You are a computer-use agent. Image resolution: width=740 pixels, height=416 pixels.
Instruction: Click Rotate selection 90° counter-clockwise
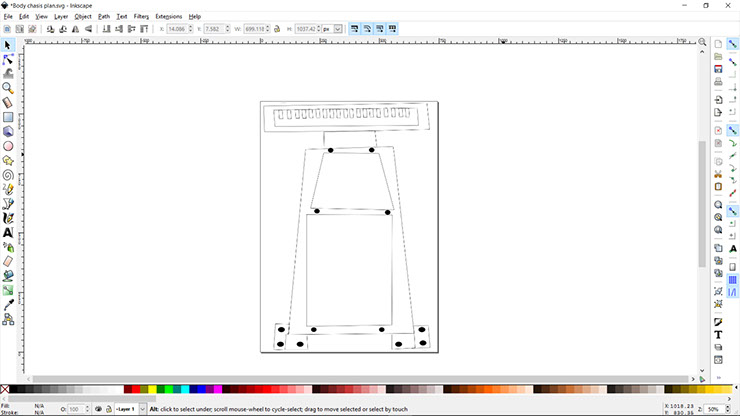coord(50,29)
